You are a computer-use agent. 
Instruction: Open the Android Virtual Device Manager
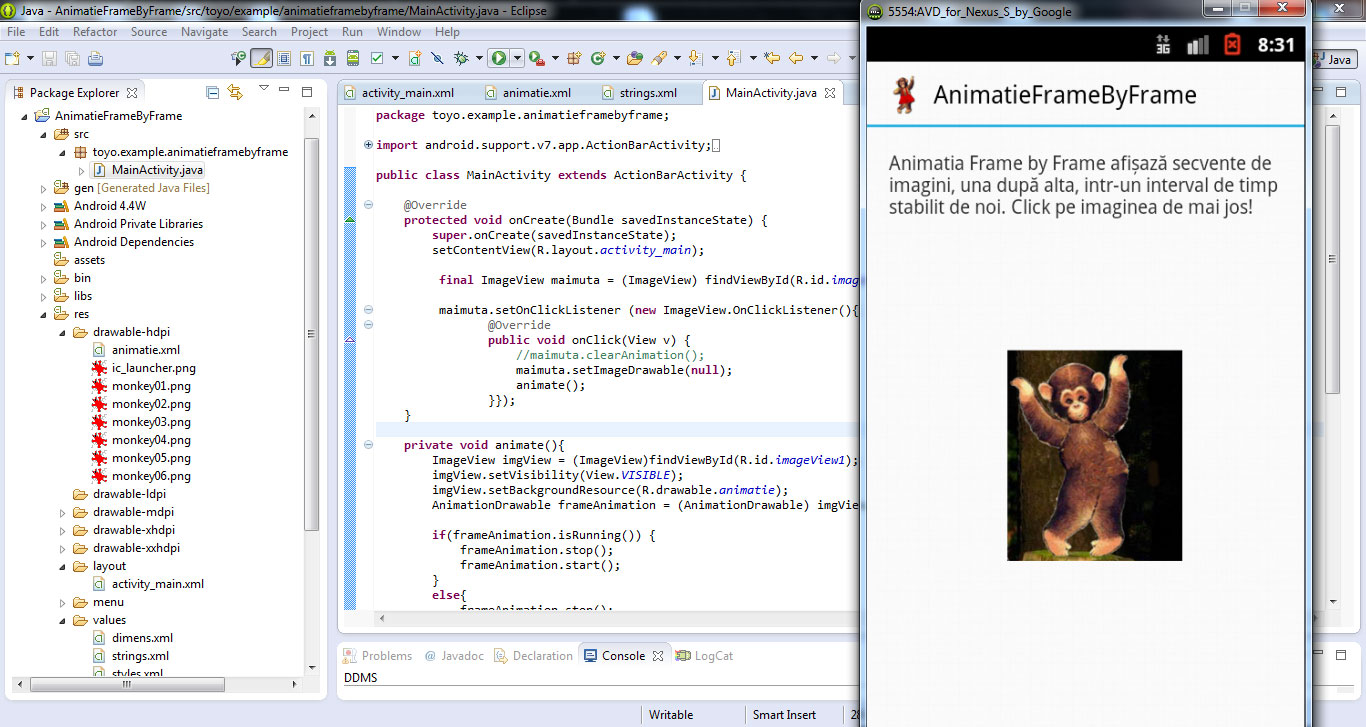(x=352, y=60)
